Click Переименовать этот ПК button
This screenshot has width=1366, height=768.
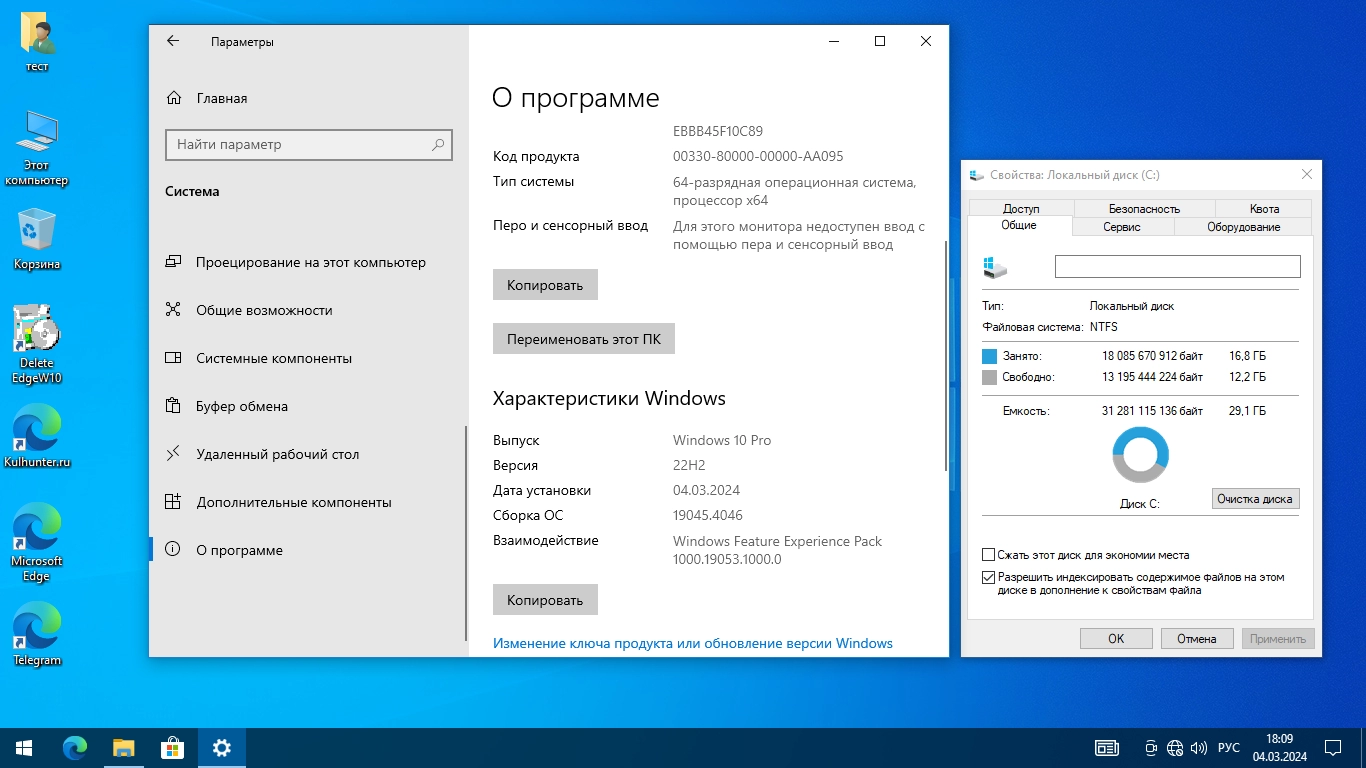[584, 339]
